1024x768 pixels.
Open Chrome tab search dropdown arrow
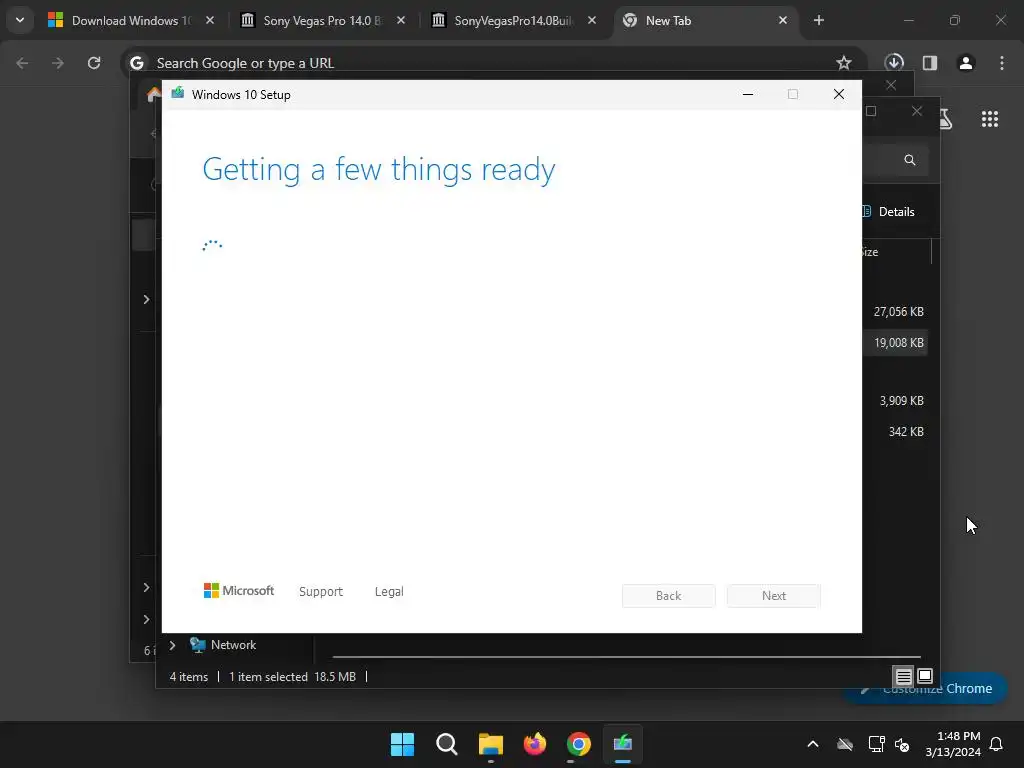[x=20, y=20]
